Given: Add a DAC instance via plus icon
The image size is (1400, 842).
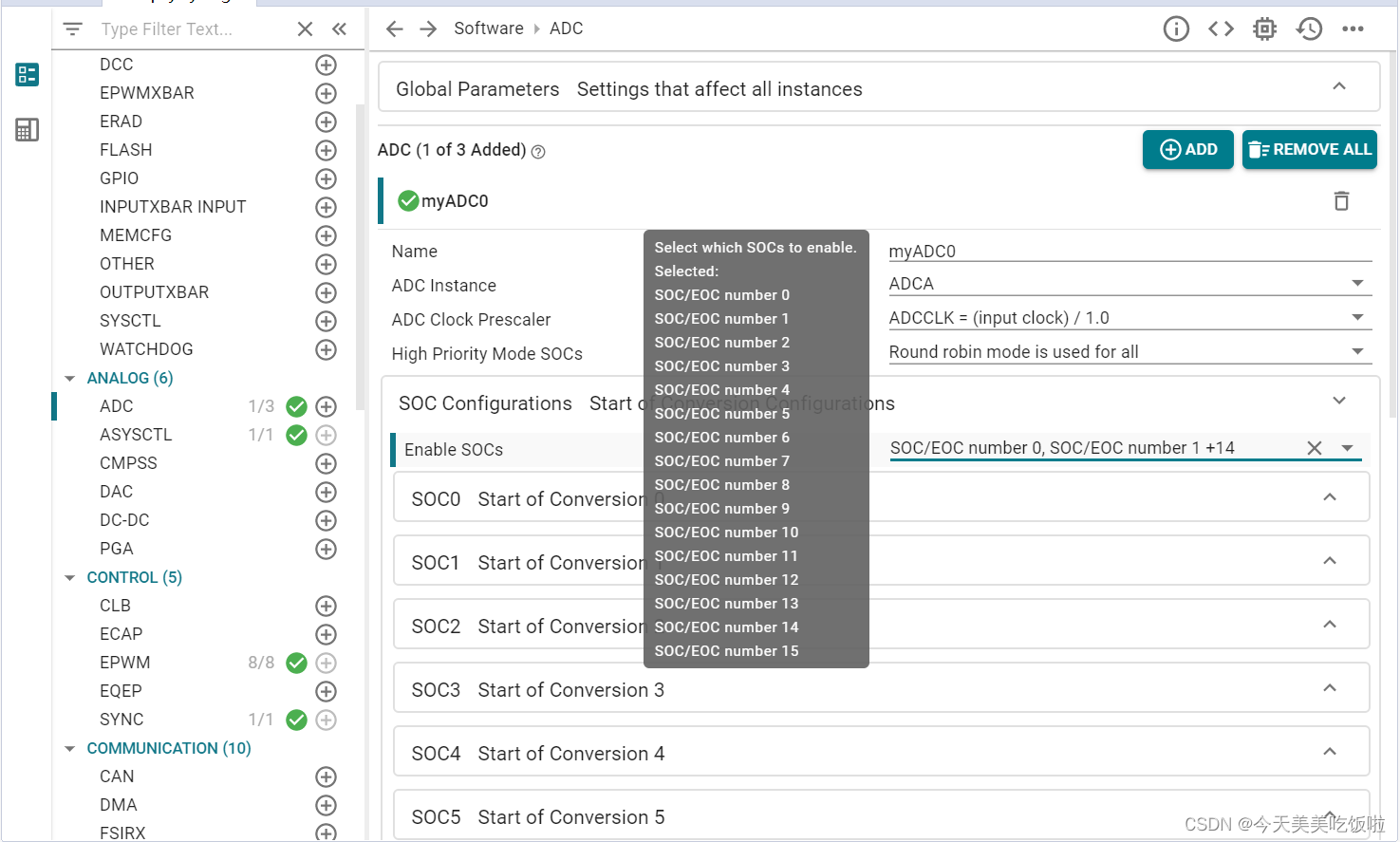Looking at the screenshot, I should click(x=326, y=492).
